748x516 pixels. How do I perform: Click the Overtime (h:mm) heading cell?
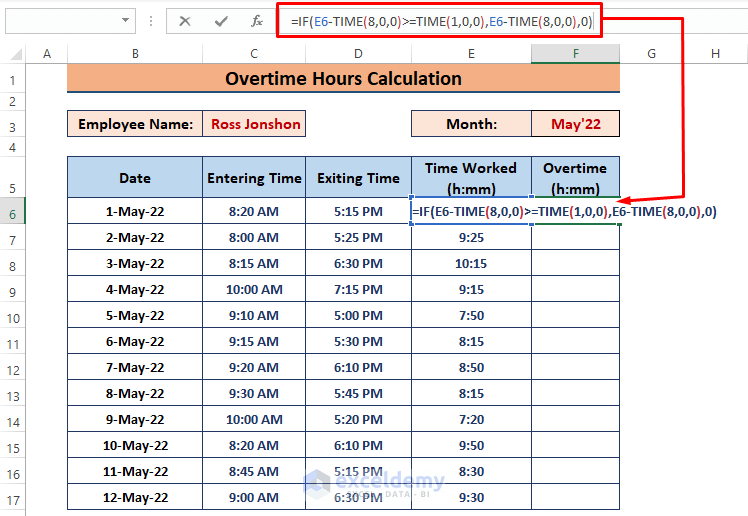coord(575,177)
